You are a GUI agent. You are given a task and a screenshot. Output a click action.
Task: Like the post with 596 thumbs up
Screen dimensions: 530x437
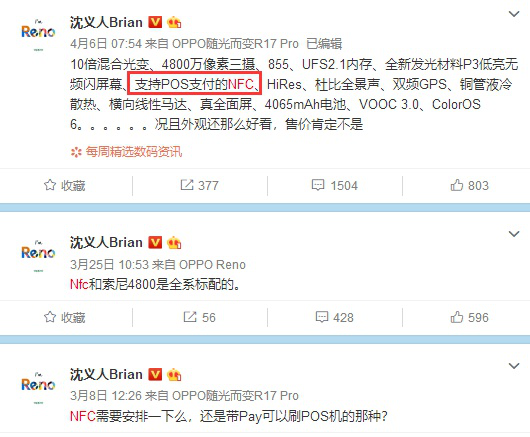tap(469, 317)
